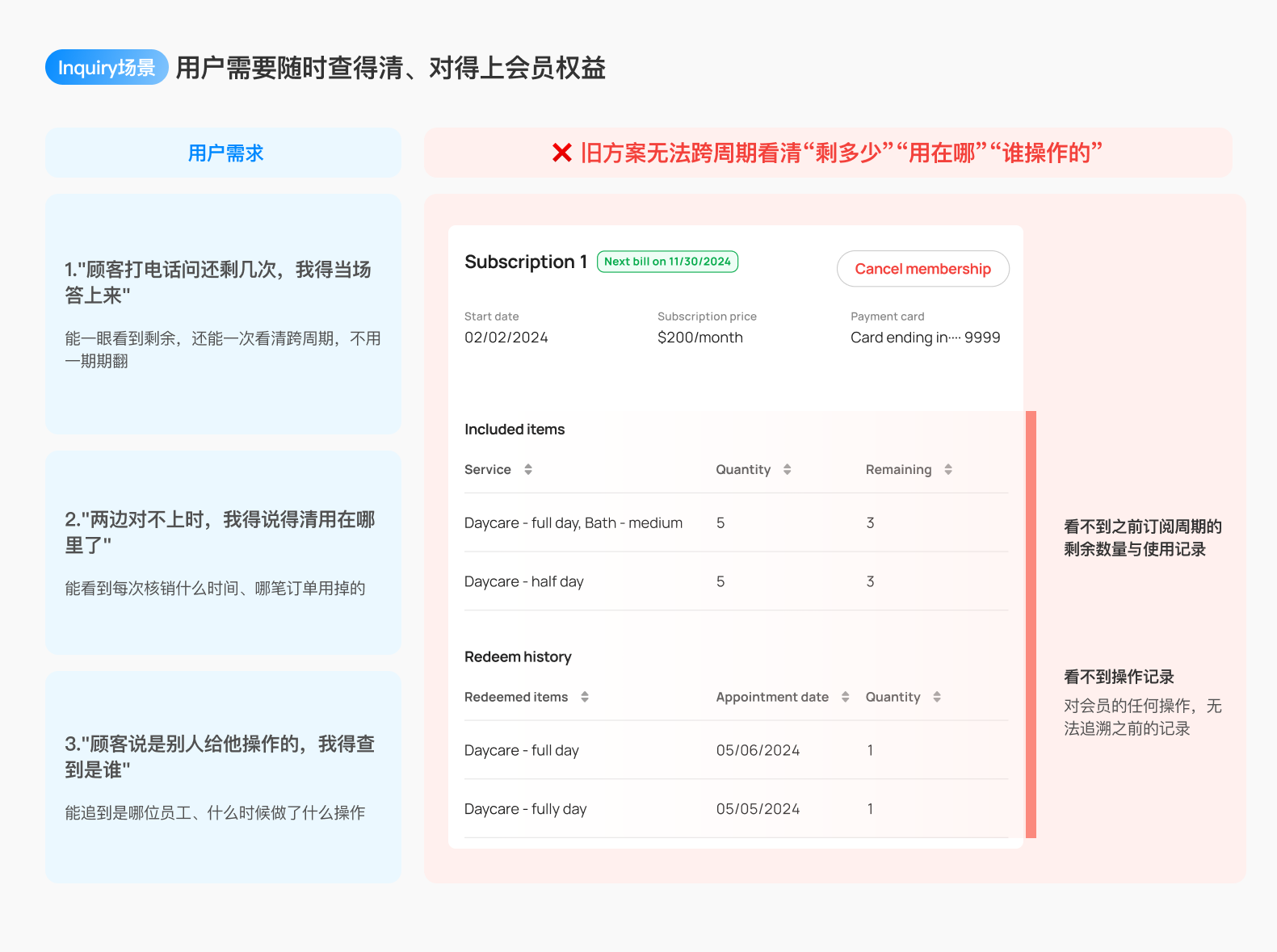Click sort icon next to Included items Quantity
The width and height of the screenshot is (1277, 952).
pyautogui.click(x=787, y=469)
